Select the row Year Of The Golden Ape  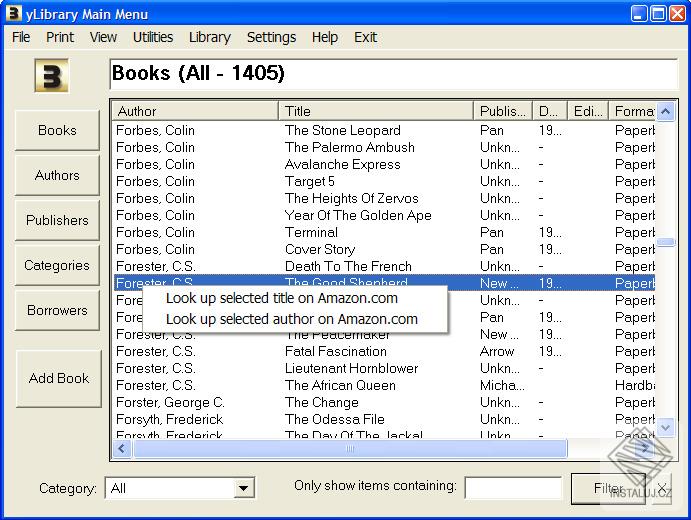click(x=384, y=215)
